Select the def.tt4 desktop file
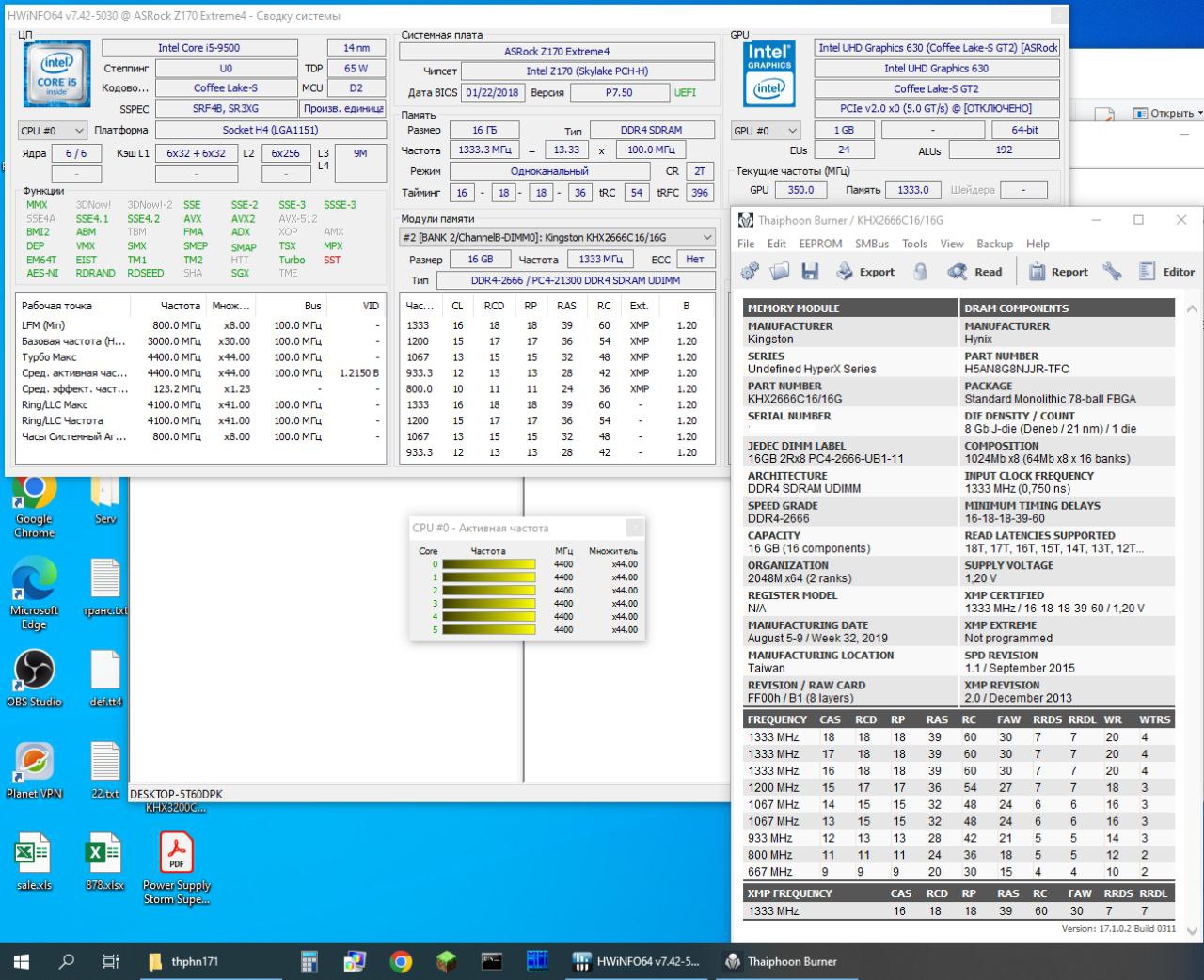Viewport: 1204px width, 980px height. pyautogui.click(x=104, y=678)
